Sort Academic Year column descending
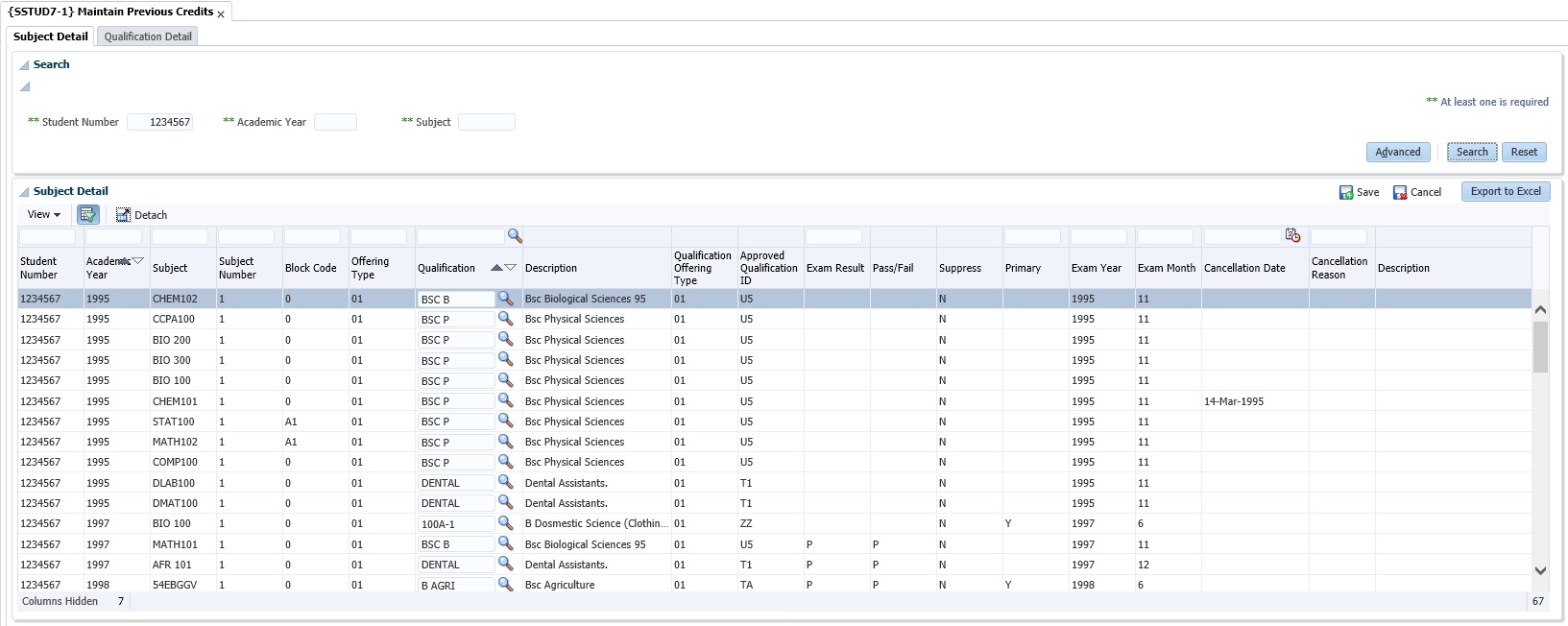This screenshot has width=1568, height=626. [x=138, y=261]
